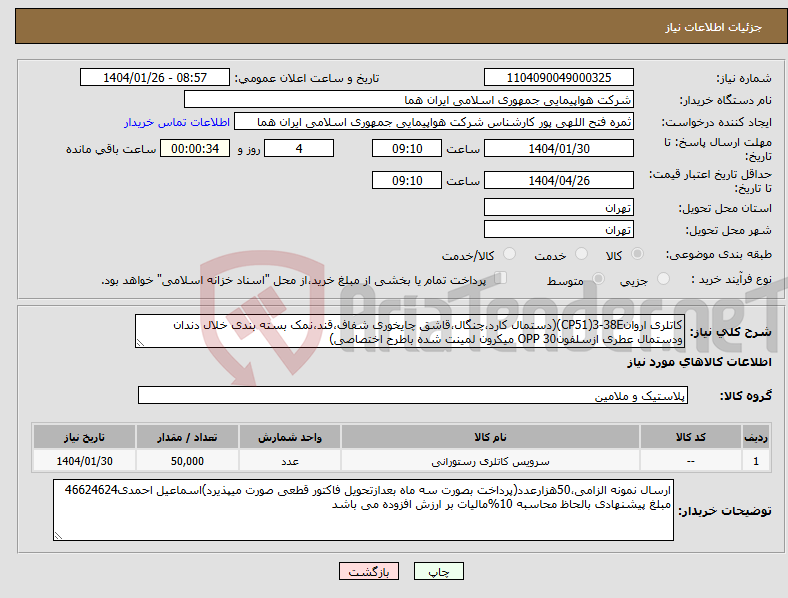Viewport: 788px width, 598px height.
Task: Open اطلاعات تماس خریدار contact link
Action: pos(177,122)
